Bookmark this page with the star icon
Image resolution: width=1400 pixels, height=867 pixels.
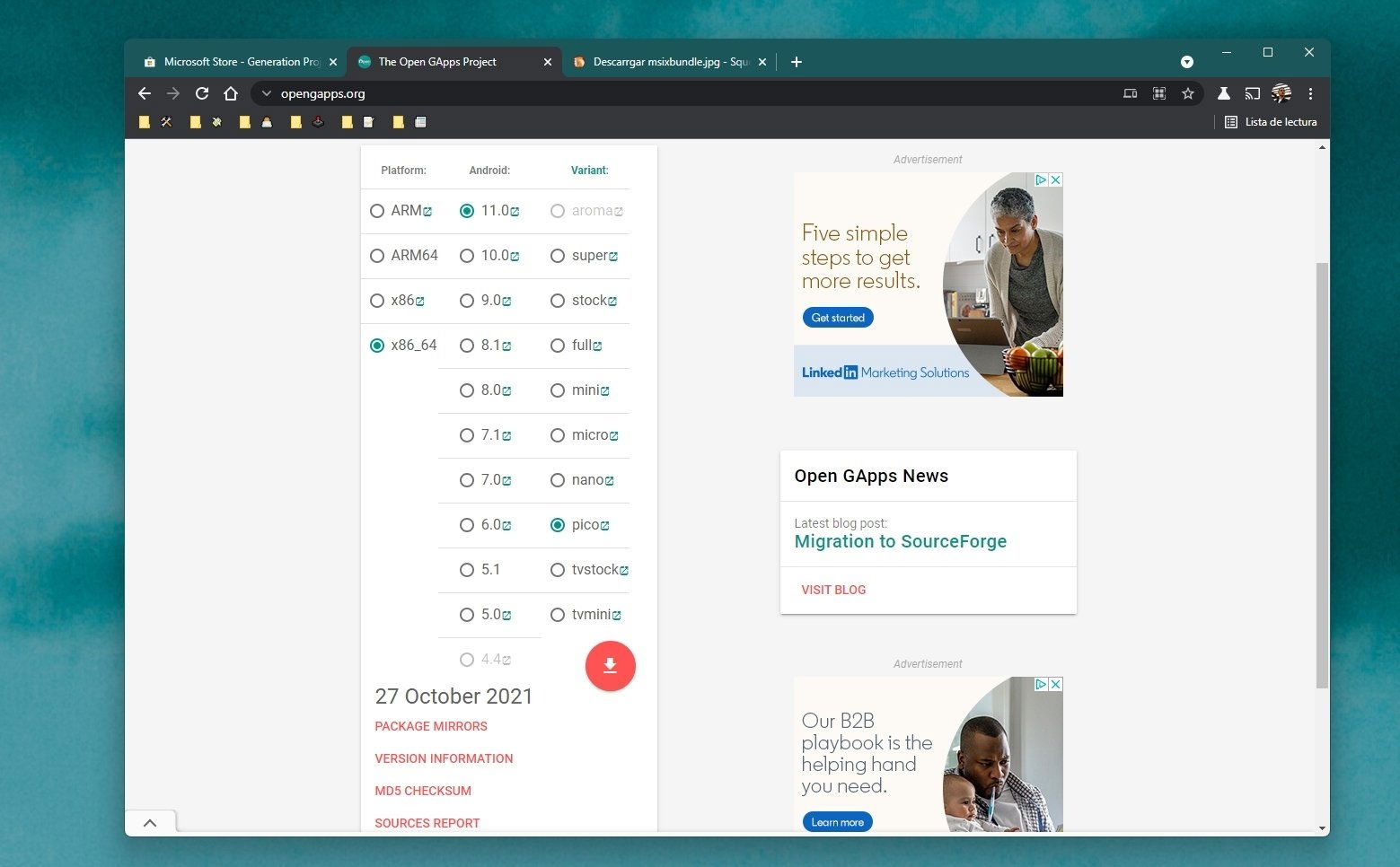[1188, 93]
